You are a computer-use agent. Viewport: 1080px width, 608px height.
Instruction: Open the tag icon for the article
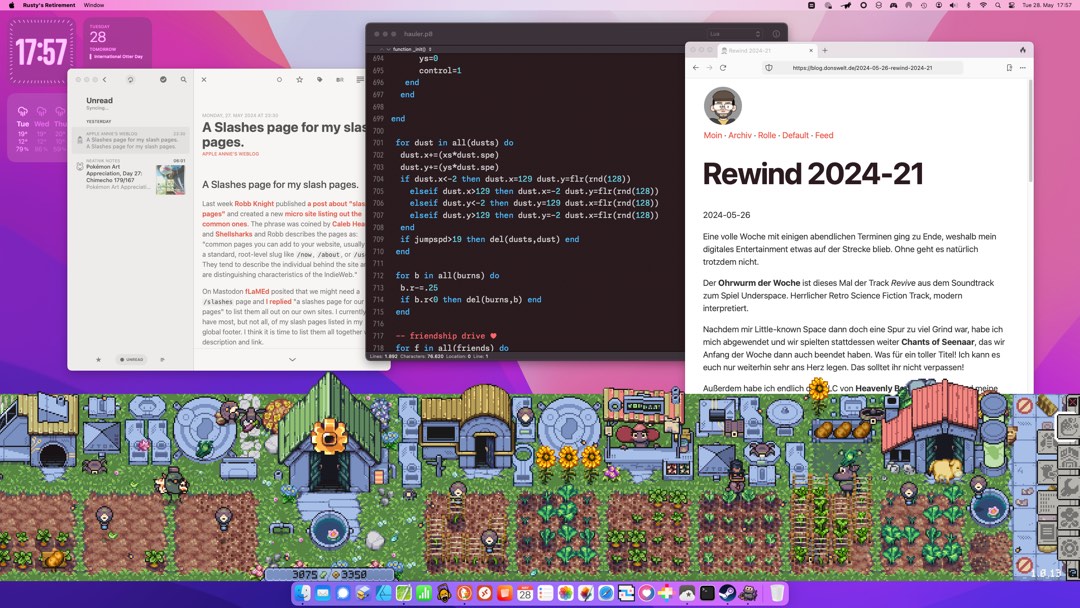pos(320,80)
